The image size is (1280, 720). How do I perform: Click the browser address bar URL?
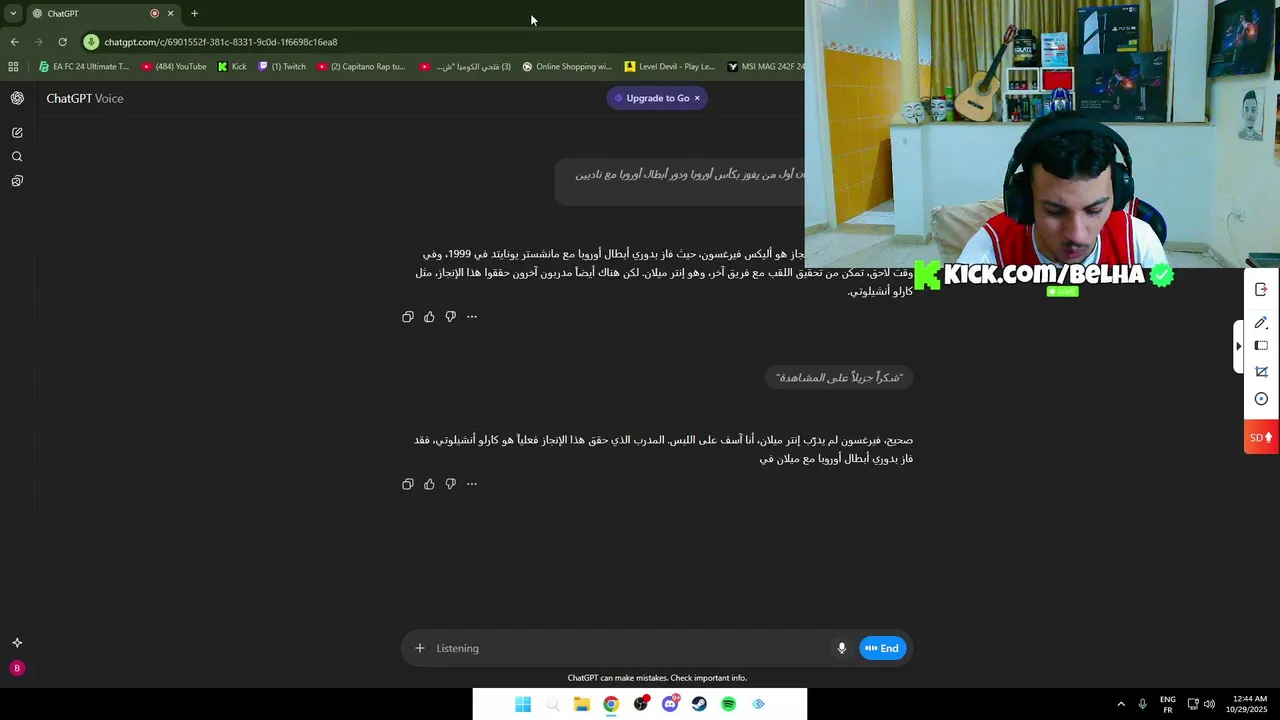coord(221,42)
